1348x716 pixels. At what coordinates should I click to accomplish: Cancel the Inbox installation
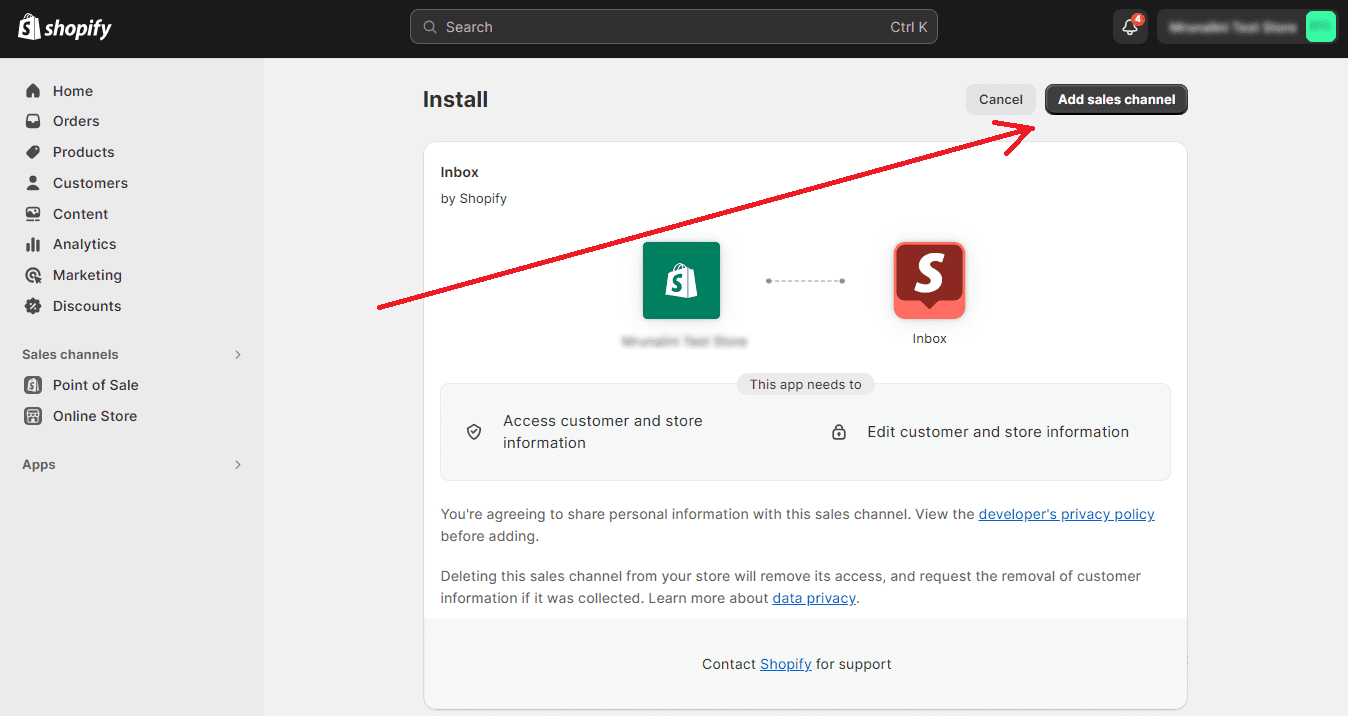[1000, 99]
